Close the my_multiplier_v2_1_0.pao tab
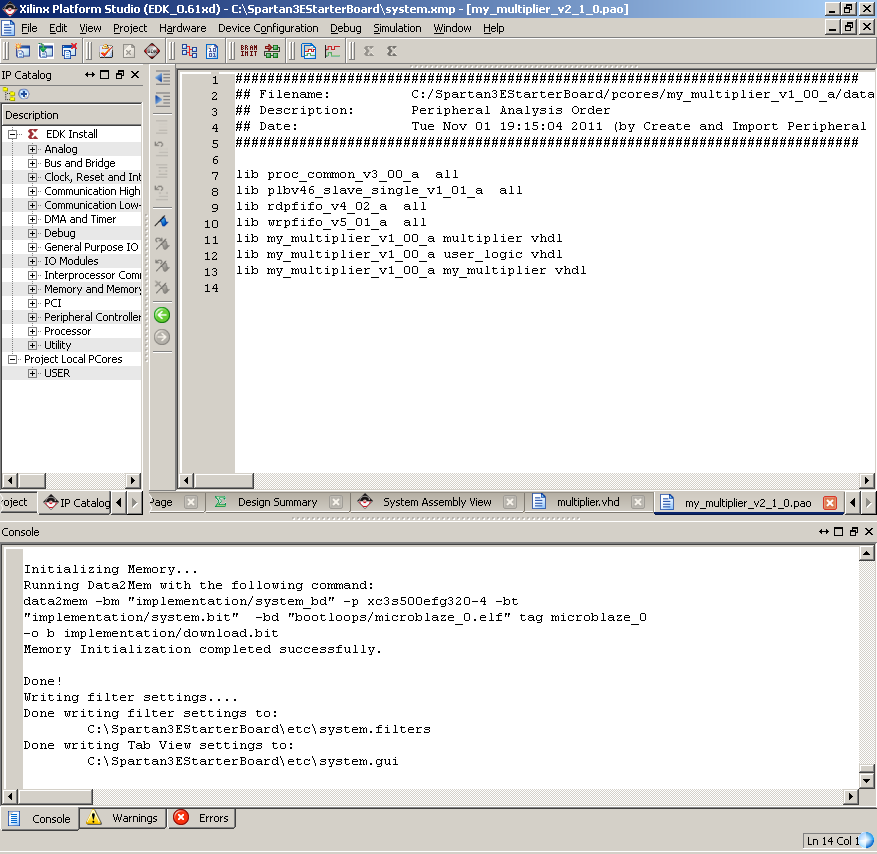 tap(830, 503)
